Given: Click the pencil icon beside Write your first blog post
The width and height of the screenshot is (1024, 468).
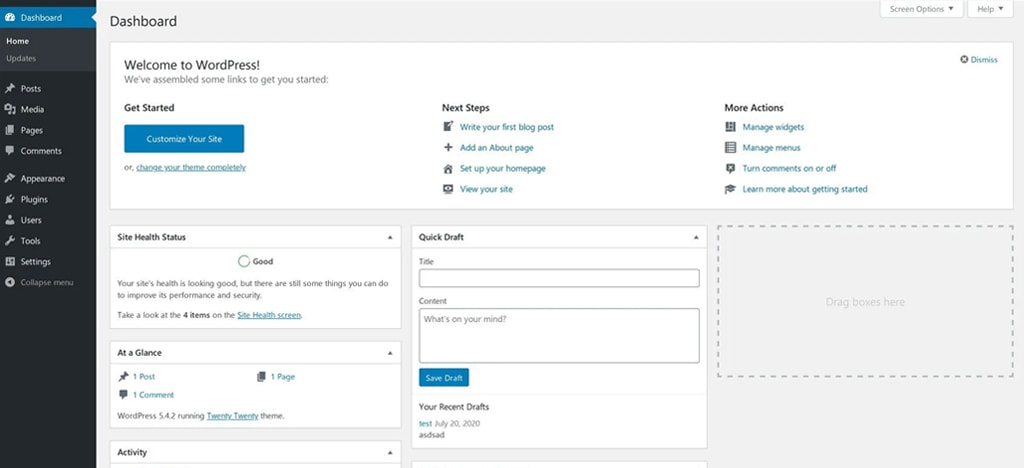Looking at the screenshot, I should 448,127.
